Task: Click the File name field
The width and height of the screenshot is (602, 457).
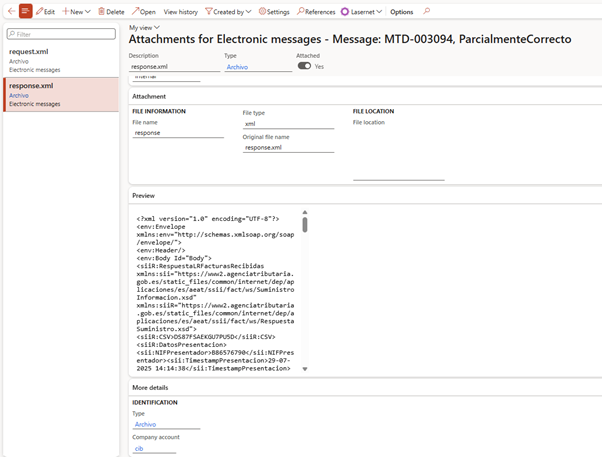Action: click(x=178, y=133)
